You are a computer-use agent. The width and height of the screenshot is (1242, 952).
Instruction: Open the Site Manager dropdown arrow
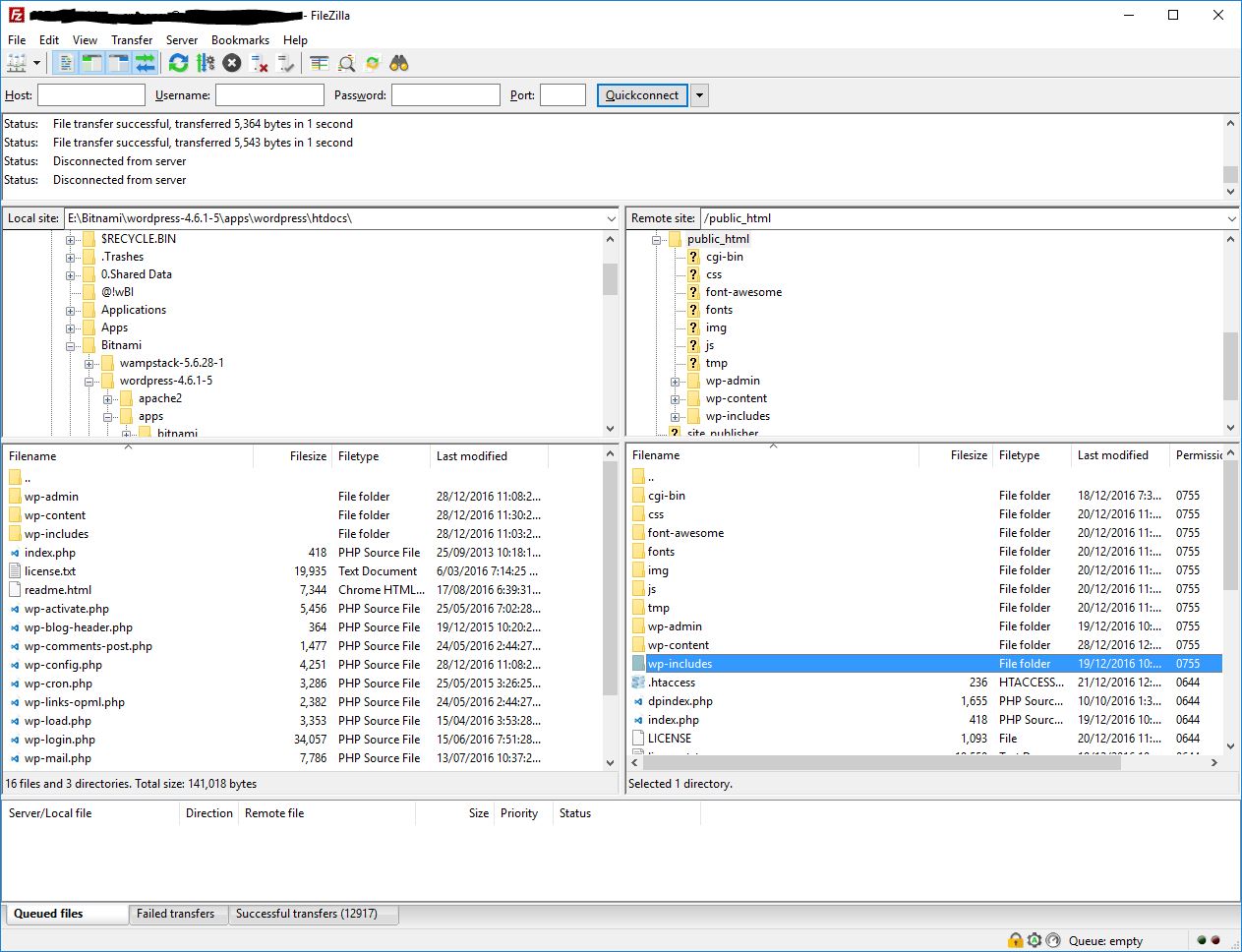coord(37,63)
